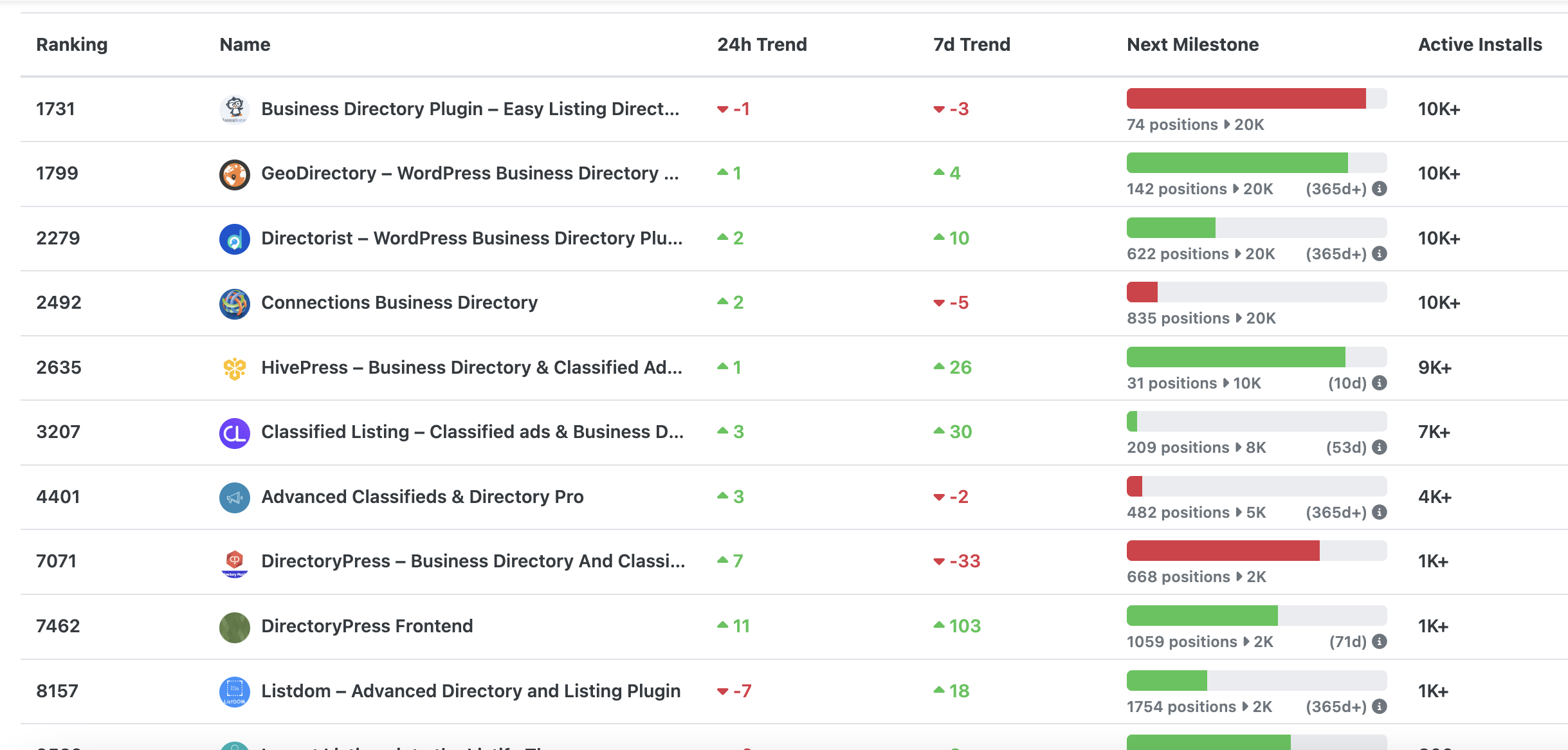
Task: Click the red milestone progress bar for DirectoryPress
Action: pos(1223,551)
